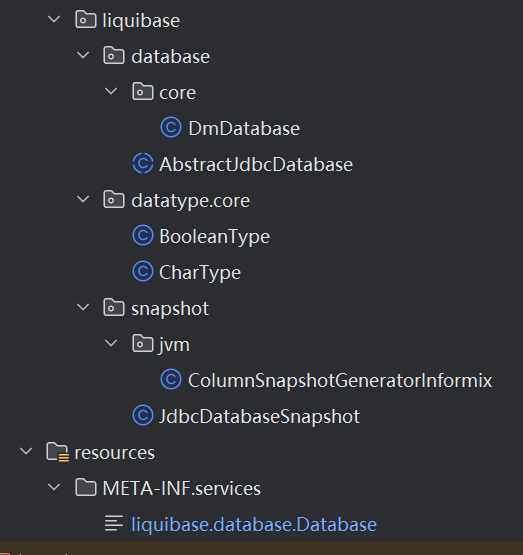Click the liquibase package folder icon

coord(86,19)
